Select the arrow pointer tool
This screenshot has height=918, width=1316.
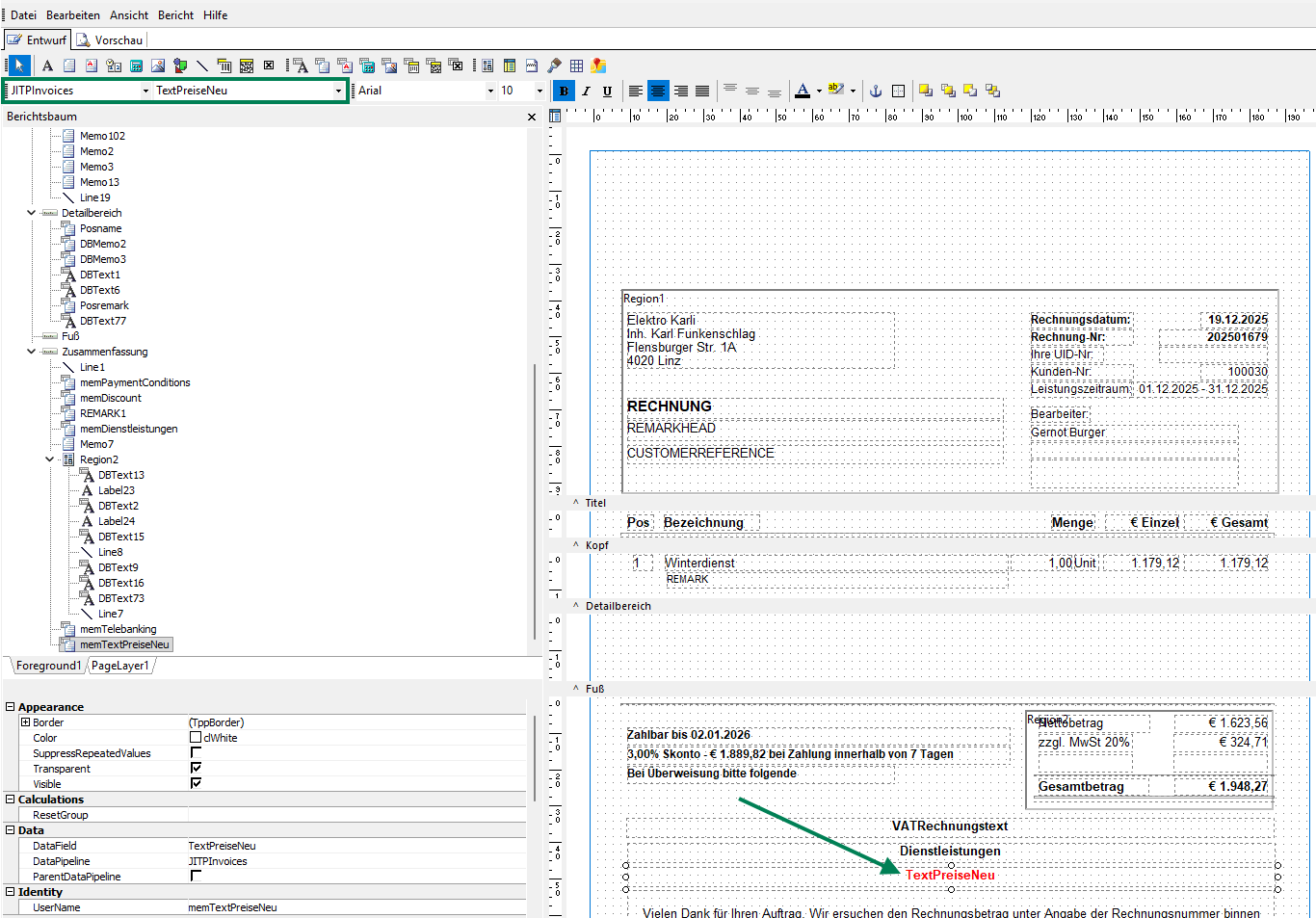[x=19, y=66]
